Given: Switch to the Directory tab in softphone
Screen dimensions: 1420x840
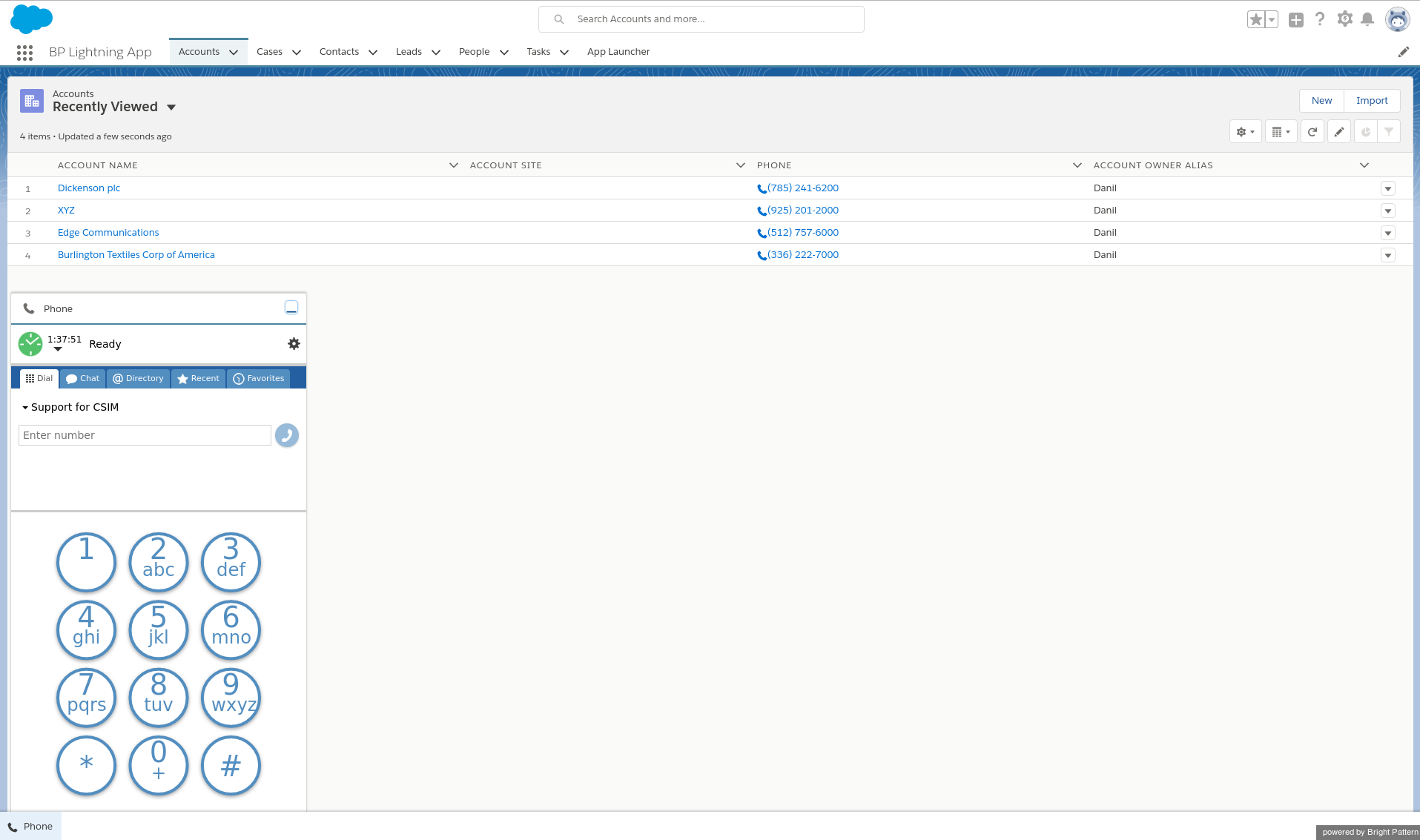Looking at the screenshot, I should 138,378.
